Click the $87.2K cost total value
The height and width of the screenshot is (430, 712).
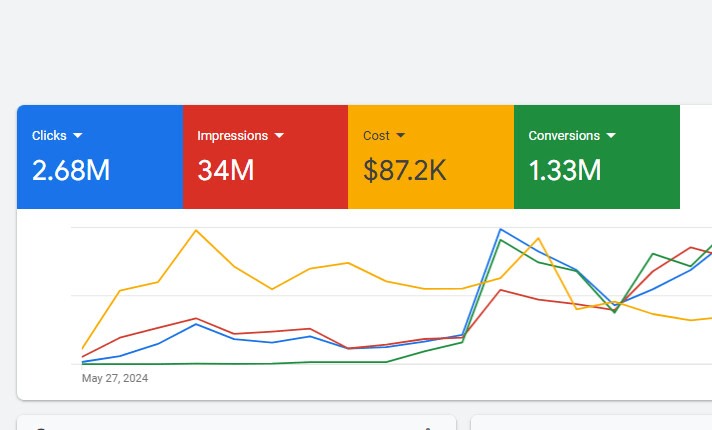(404, 171)
